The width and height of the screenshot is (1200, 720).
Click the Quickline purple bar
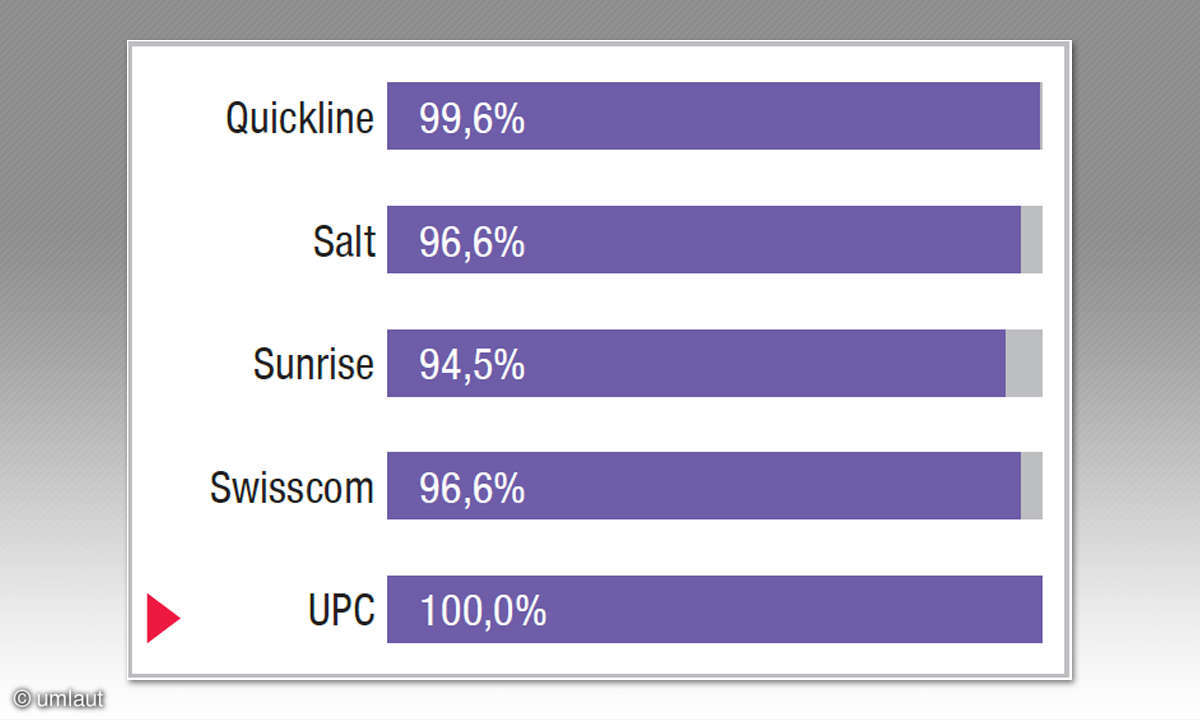point(714,116)
